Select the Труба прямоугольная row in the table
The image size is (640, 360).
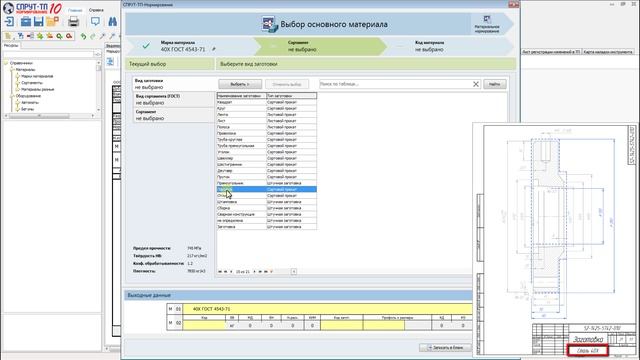[267, 146]
